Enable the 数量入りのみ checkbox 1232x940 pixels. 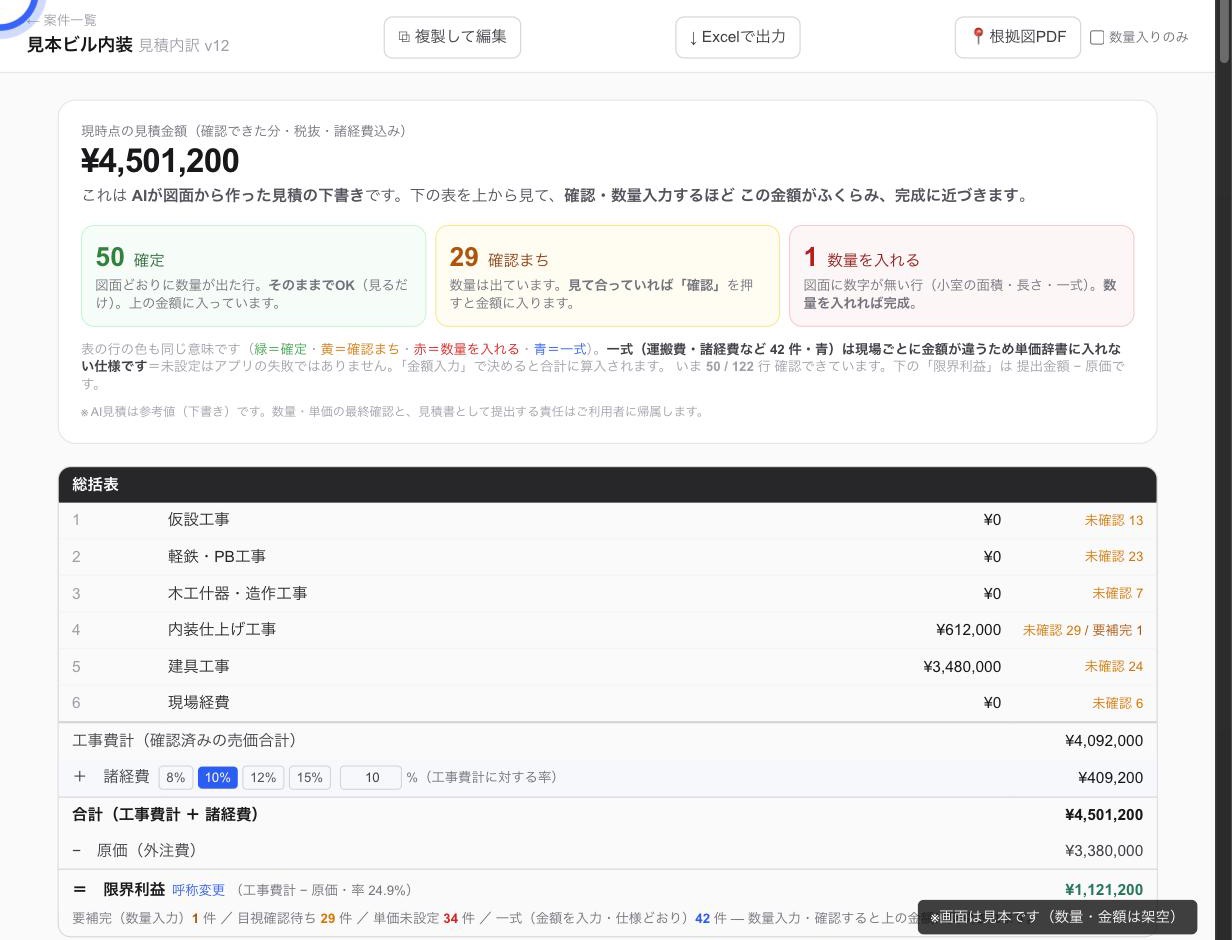tap(1097, 37)
